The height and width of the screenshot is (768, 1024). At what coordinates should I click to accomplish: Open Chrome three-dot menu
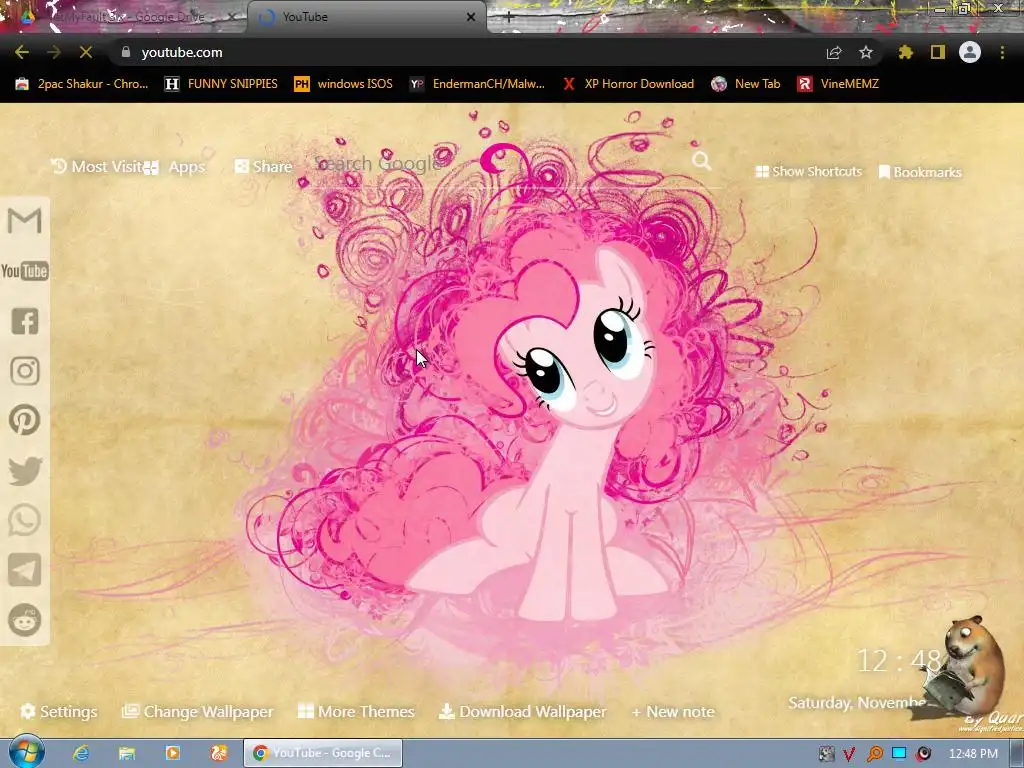click(1002, 52)
